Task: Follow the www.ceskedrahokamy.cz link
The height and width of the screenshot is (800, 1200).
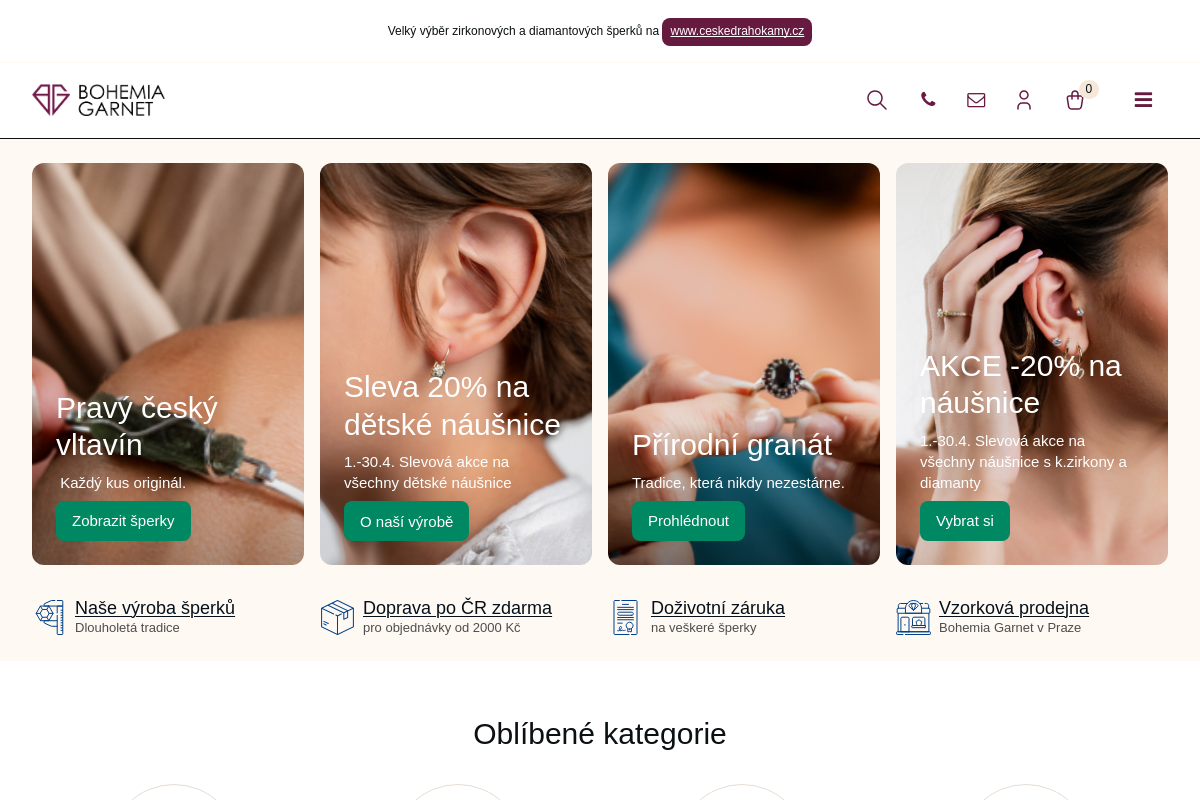Action: [x=737, y=31]
